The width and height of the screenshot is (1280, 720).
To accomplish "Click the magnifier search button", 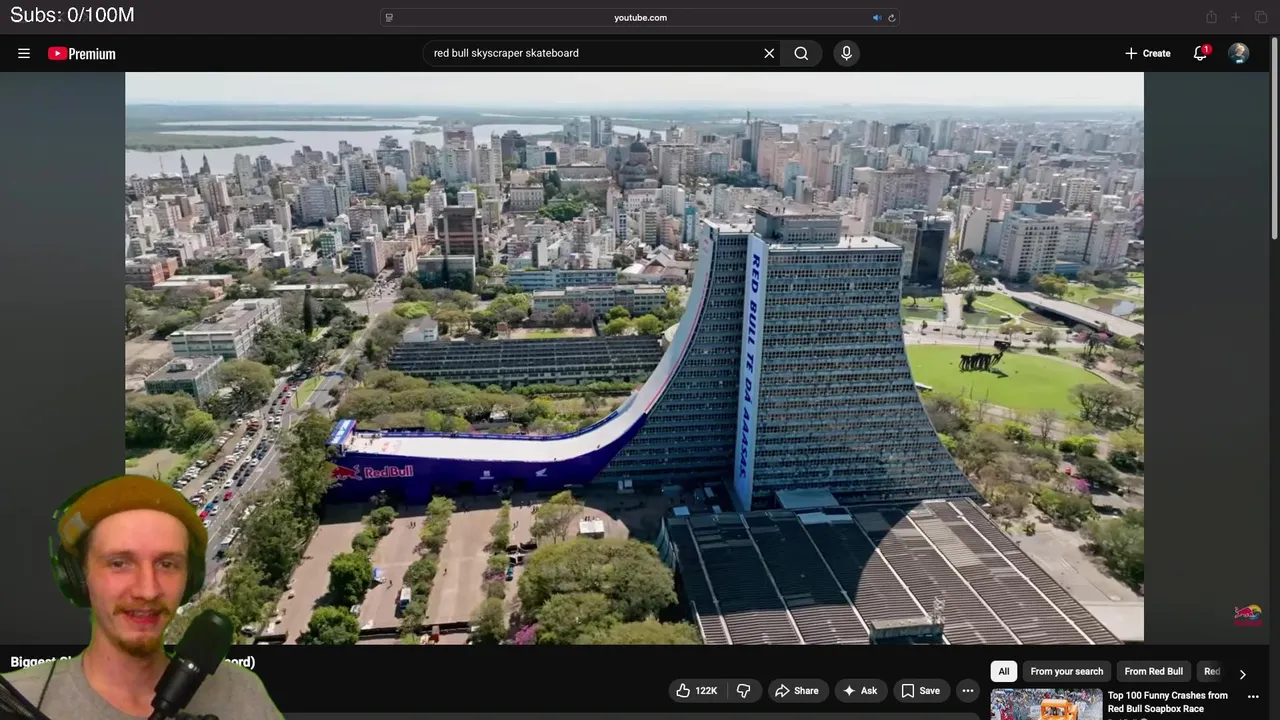I will click(801, 54).
